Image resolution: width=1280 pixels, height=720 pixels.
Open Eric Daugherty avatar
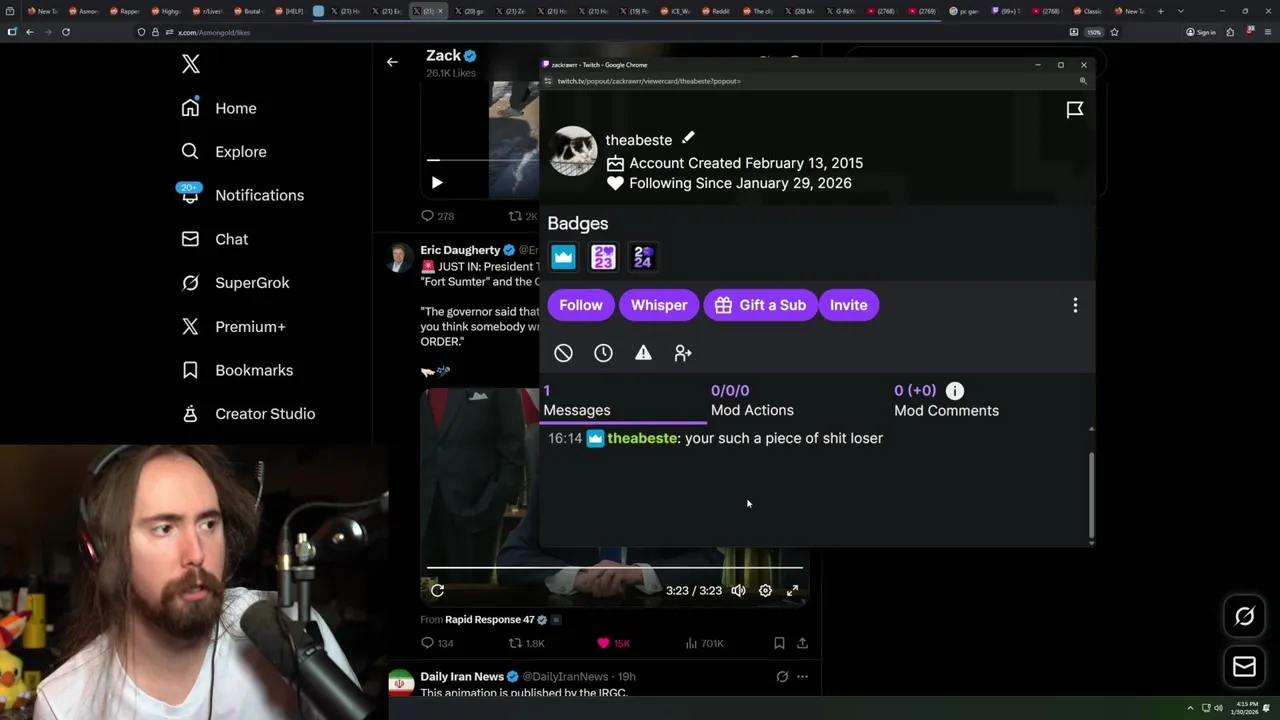click(x=399, y=258)
